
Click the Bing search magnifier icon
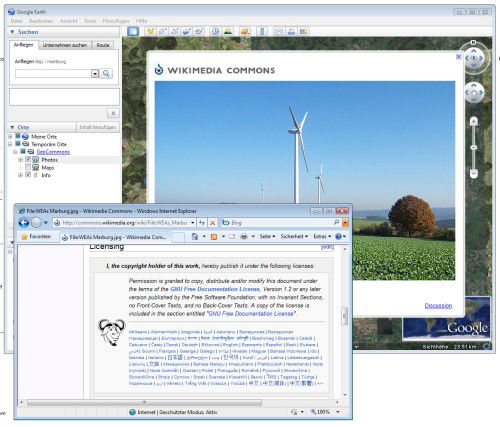click(x=337, y=222)
